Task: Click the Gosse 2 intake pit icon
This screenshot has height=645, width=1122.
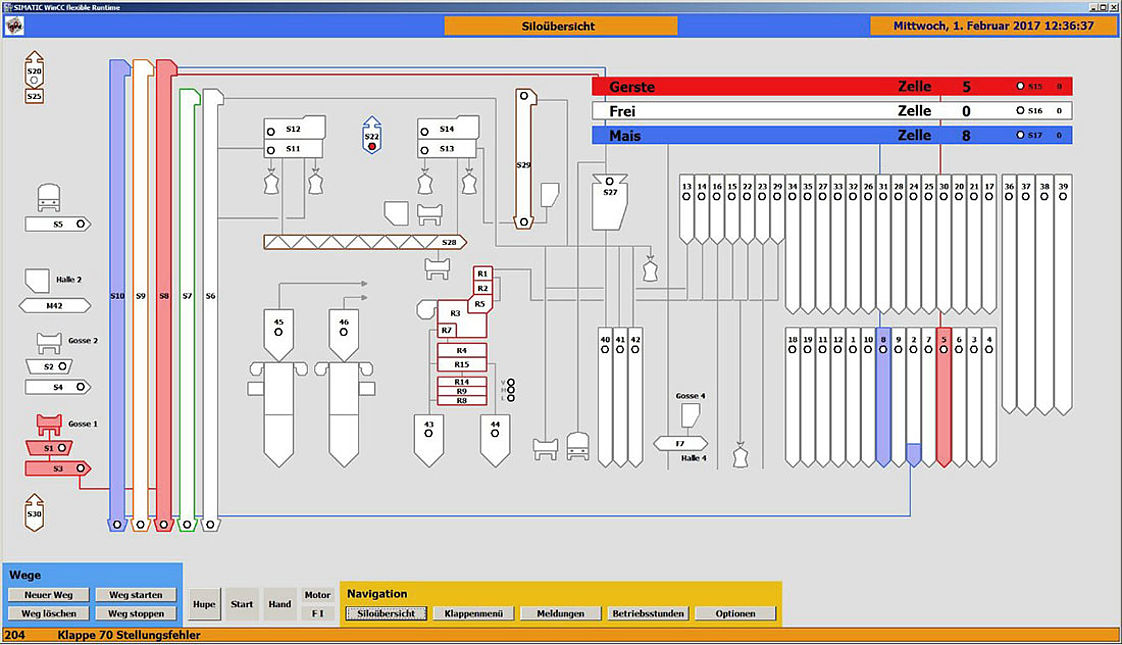Action: tap(49, 343)
